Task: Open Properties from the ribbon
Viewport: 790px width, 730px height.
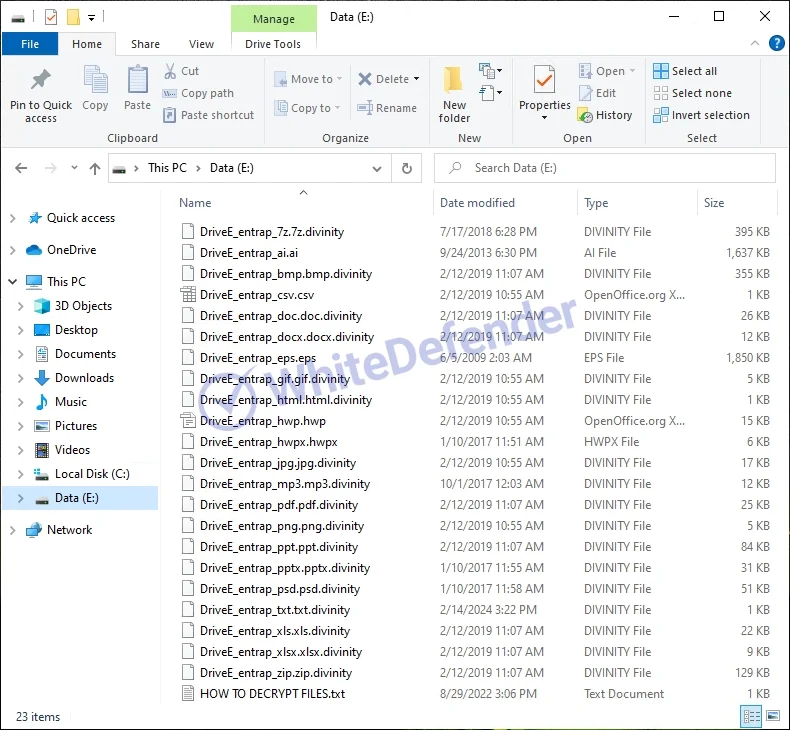Action: (544, 81)
